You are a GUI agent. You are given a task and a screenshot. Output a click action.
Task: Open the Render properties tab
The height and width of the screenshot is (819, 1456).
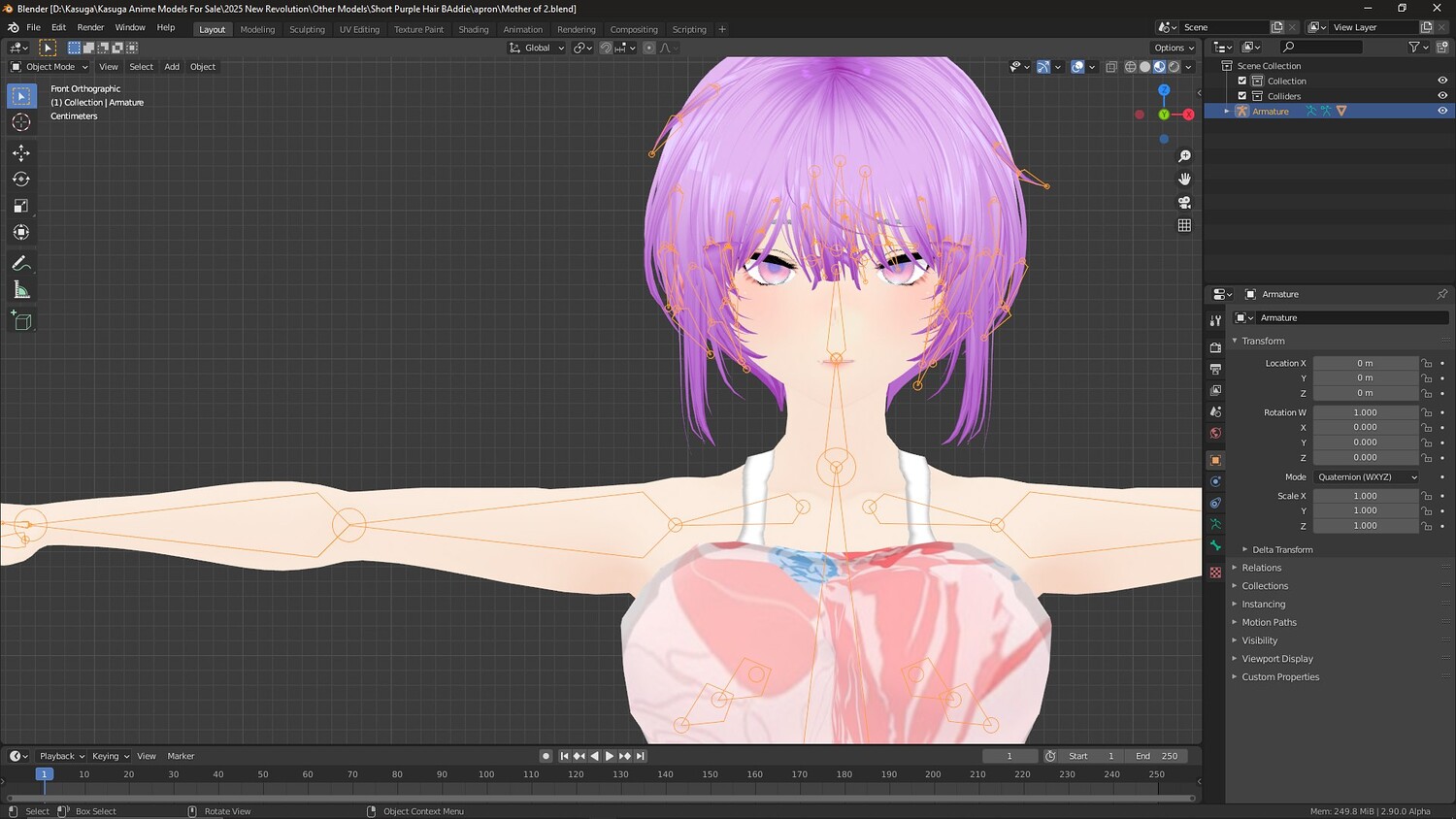tap(1215, 347)
